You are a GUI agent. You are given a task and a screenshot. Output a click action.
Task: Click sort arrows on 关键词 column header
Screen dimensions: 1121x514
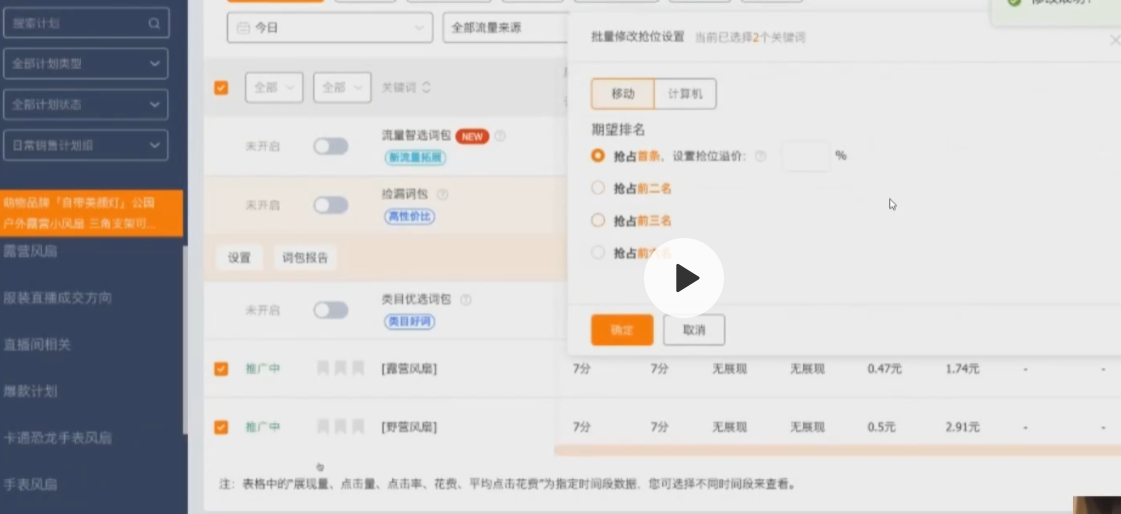point(427,88)
